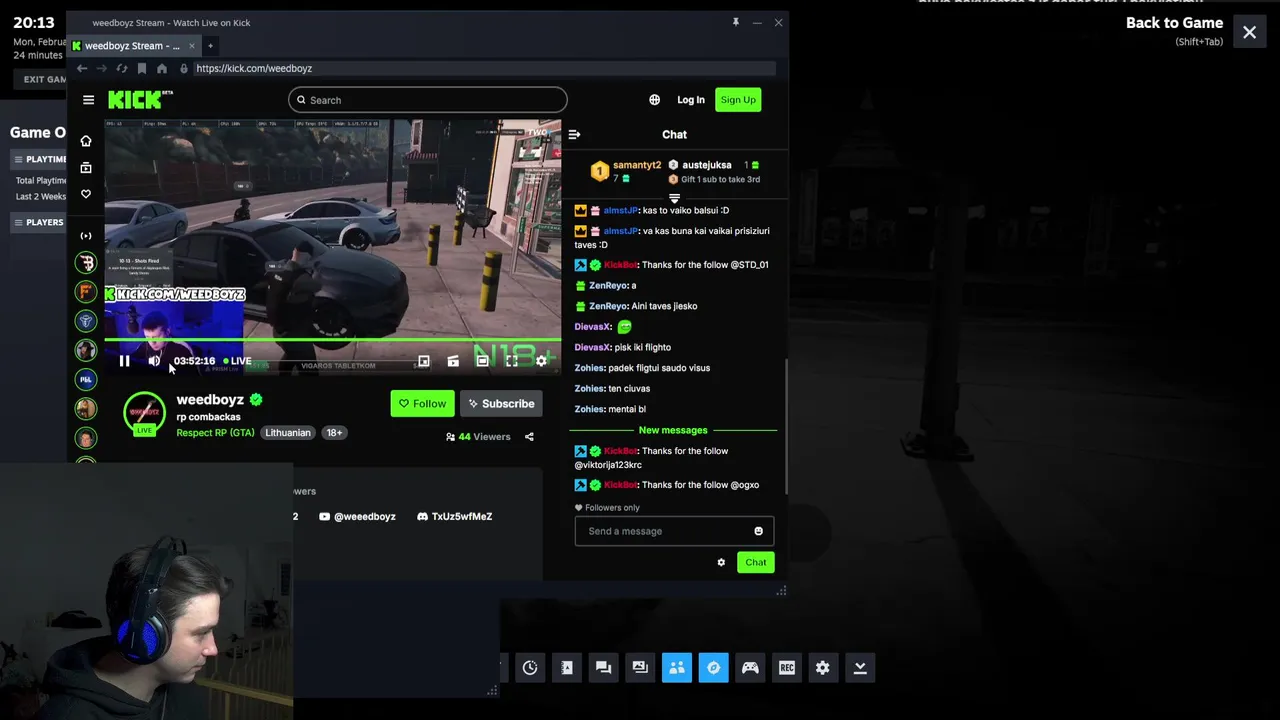Open Steam overlay playtime clock icon
Viewport: 1280px width, 720px height.
530,668
